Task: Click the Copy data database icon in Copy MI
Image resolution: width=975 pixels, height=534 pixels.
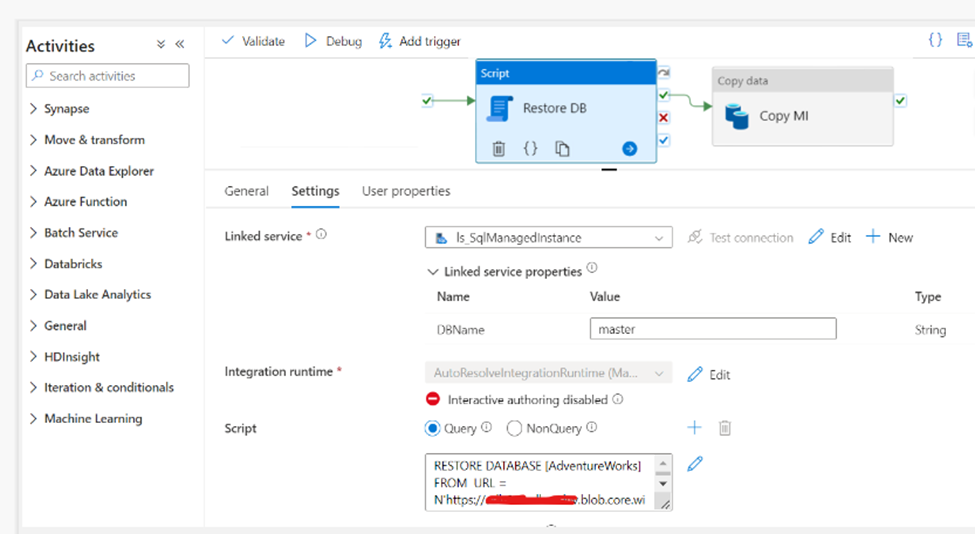Action: pyautogui.click(x=737, y=116)
